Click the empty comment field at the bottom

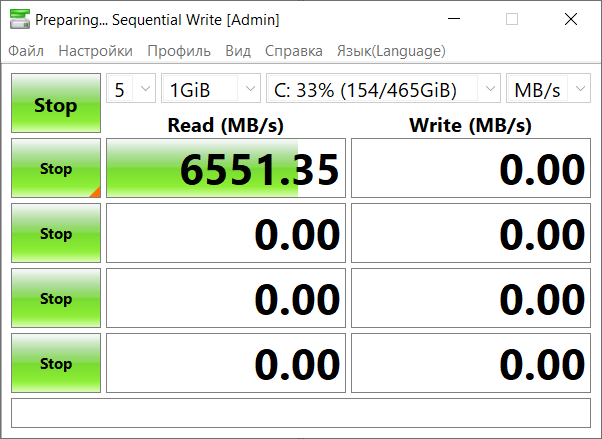[301, 413]
